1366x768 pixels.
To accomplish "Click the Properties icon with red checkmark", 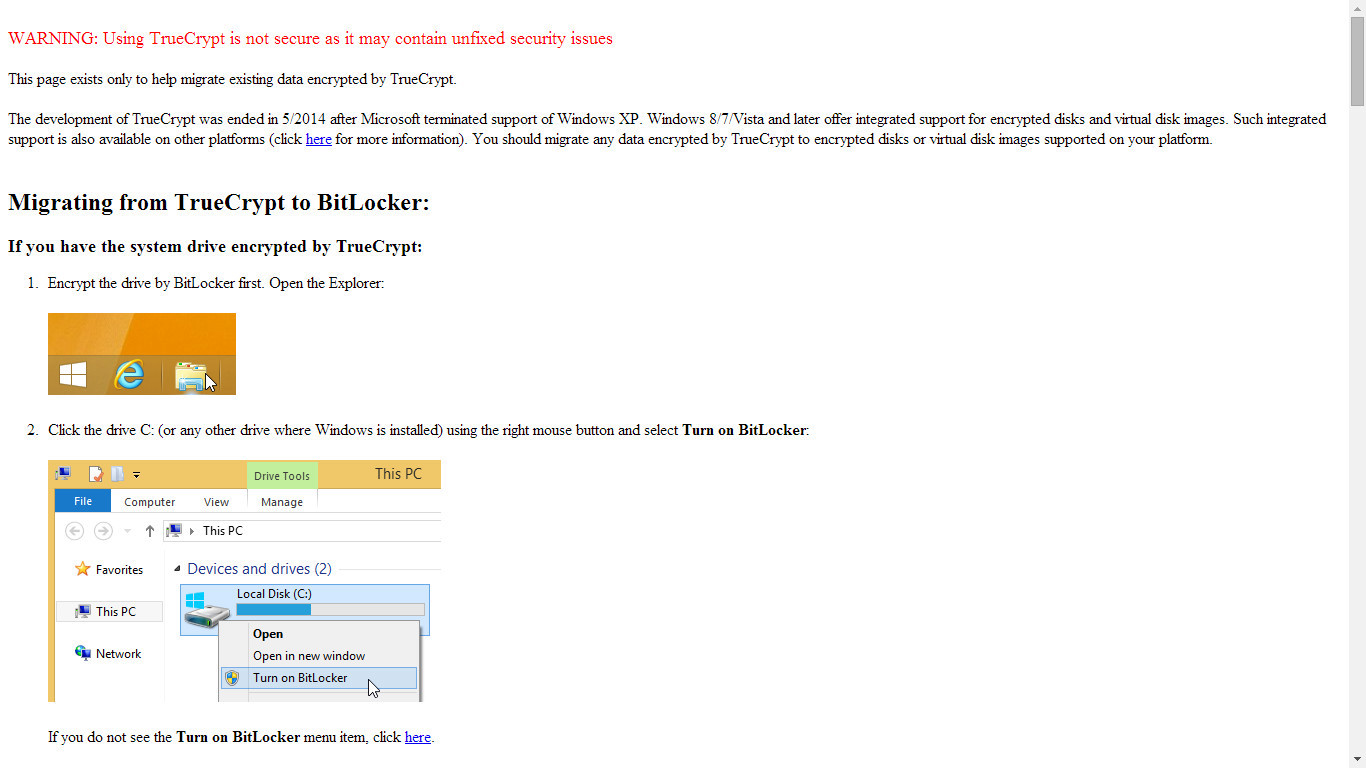I will click(x=96, y=474).
